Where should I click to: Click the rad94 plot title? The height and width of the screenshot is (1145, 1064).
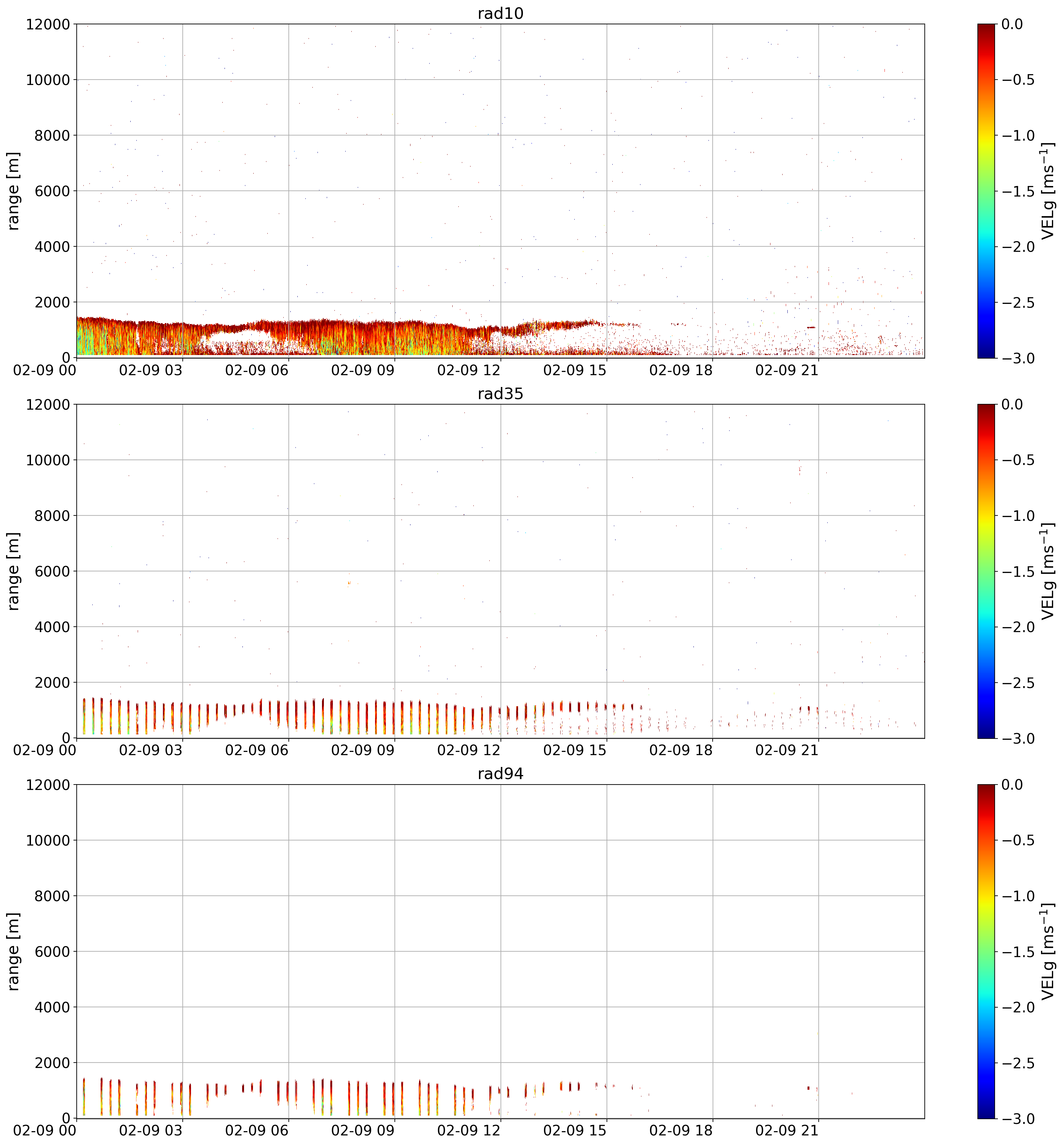[500, 774]
